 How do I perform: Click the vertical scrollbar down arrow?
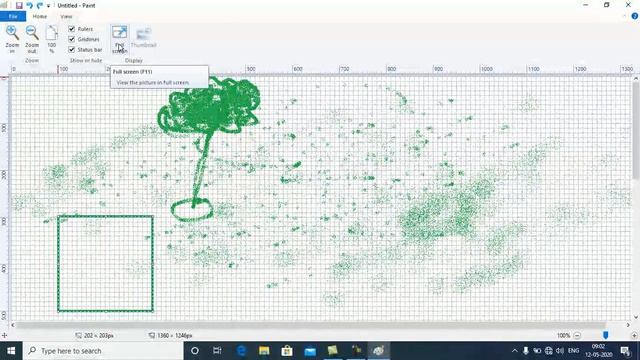click(636, 318)
